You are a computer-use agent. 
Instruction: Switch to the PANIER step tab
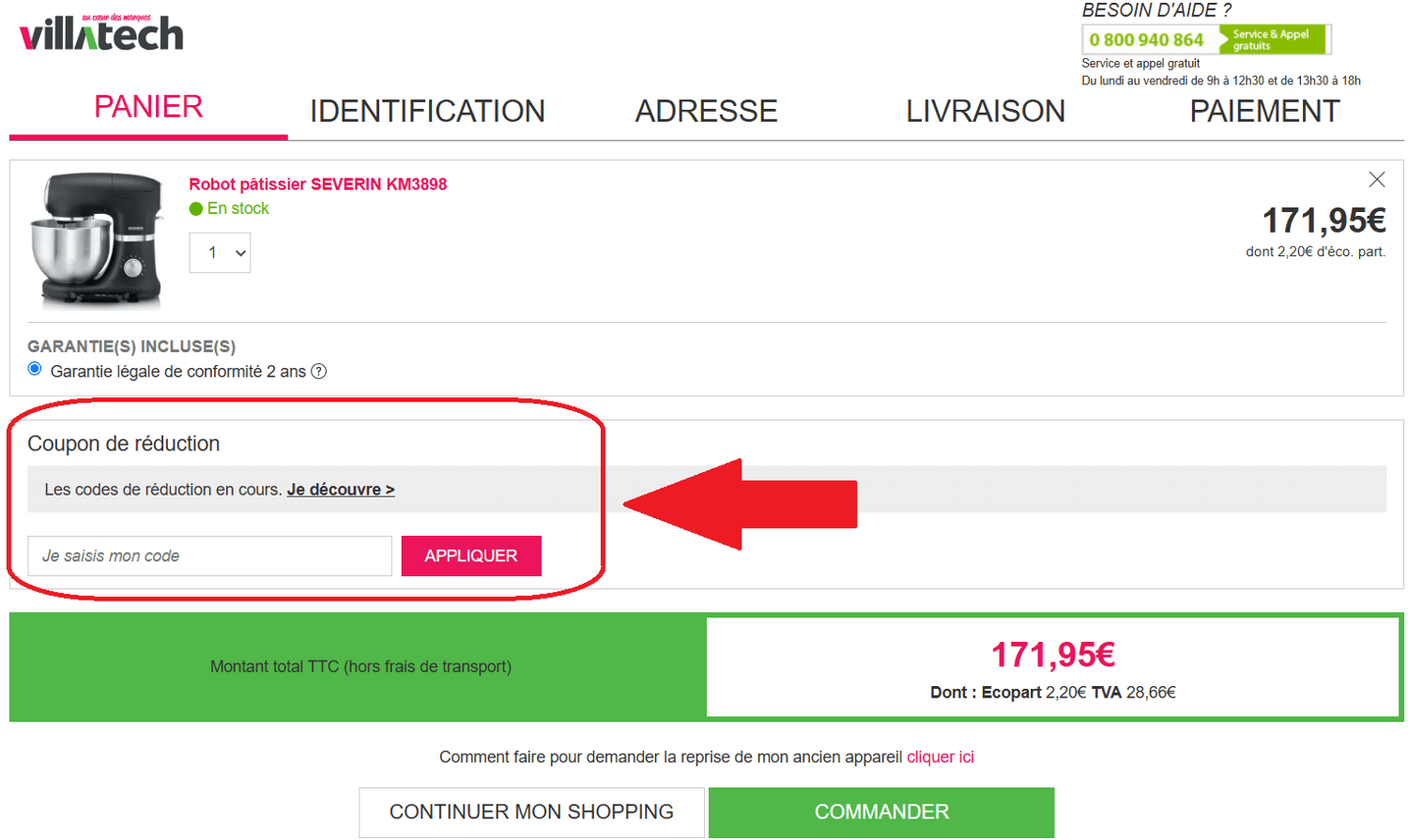(x=148, y=107)
